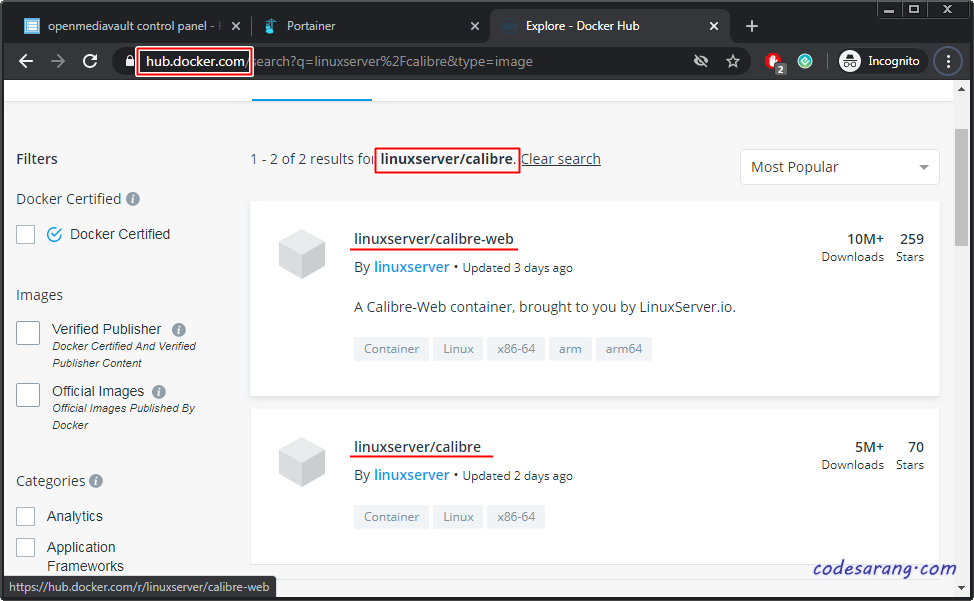Check the Official Images filter
Viewport: 974px width, 601px height.
coord(28,395)
